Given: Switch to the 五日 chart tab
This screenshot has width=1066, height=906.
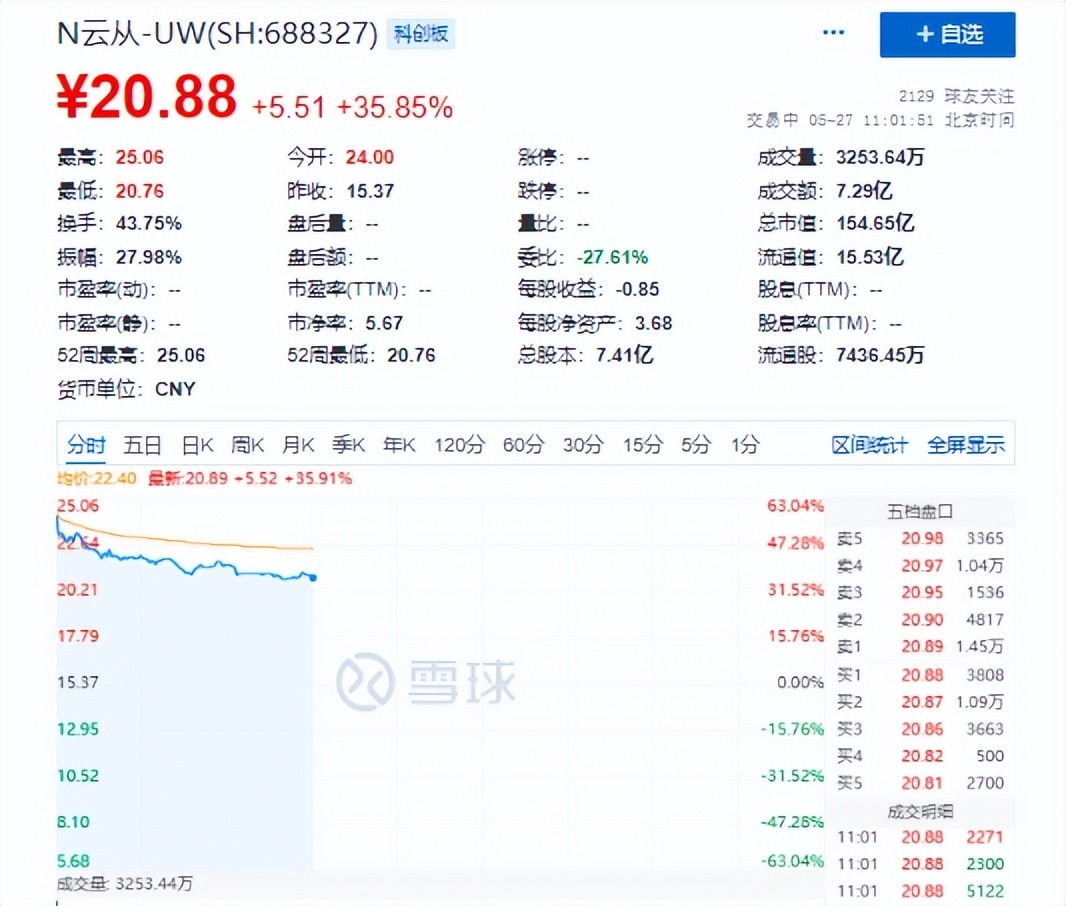Looking at the screenshot, I should [142, 445].
